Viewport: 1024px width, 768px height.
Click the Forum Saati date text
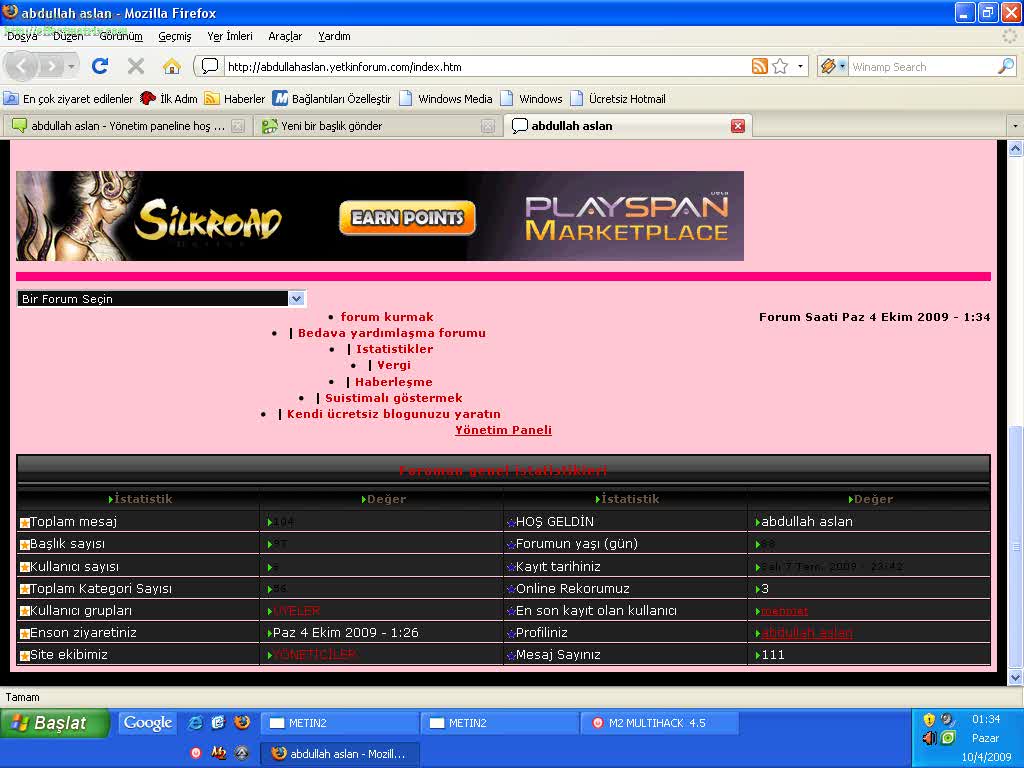pos(874,317)
